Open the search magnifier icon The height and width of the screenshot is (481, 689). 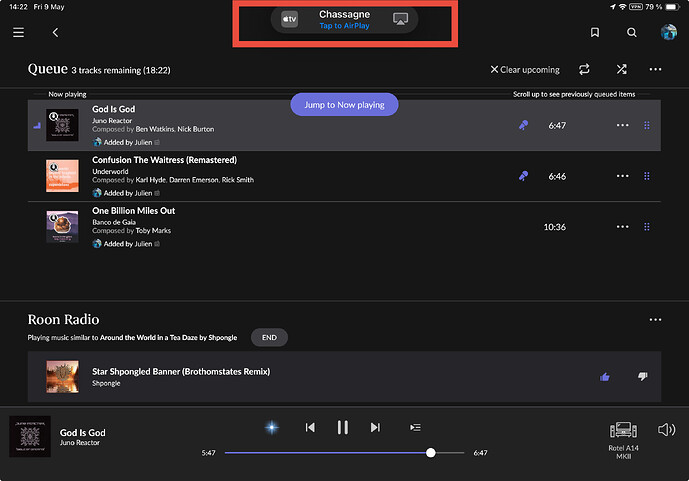coord(631,33)
